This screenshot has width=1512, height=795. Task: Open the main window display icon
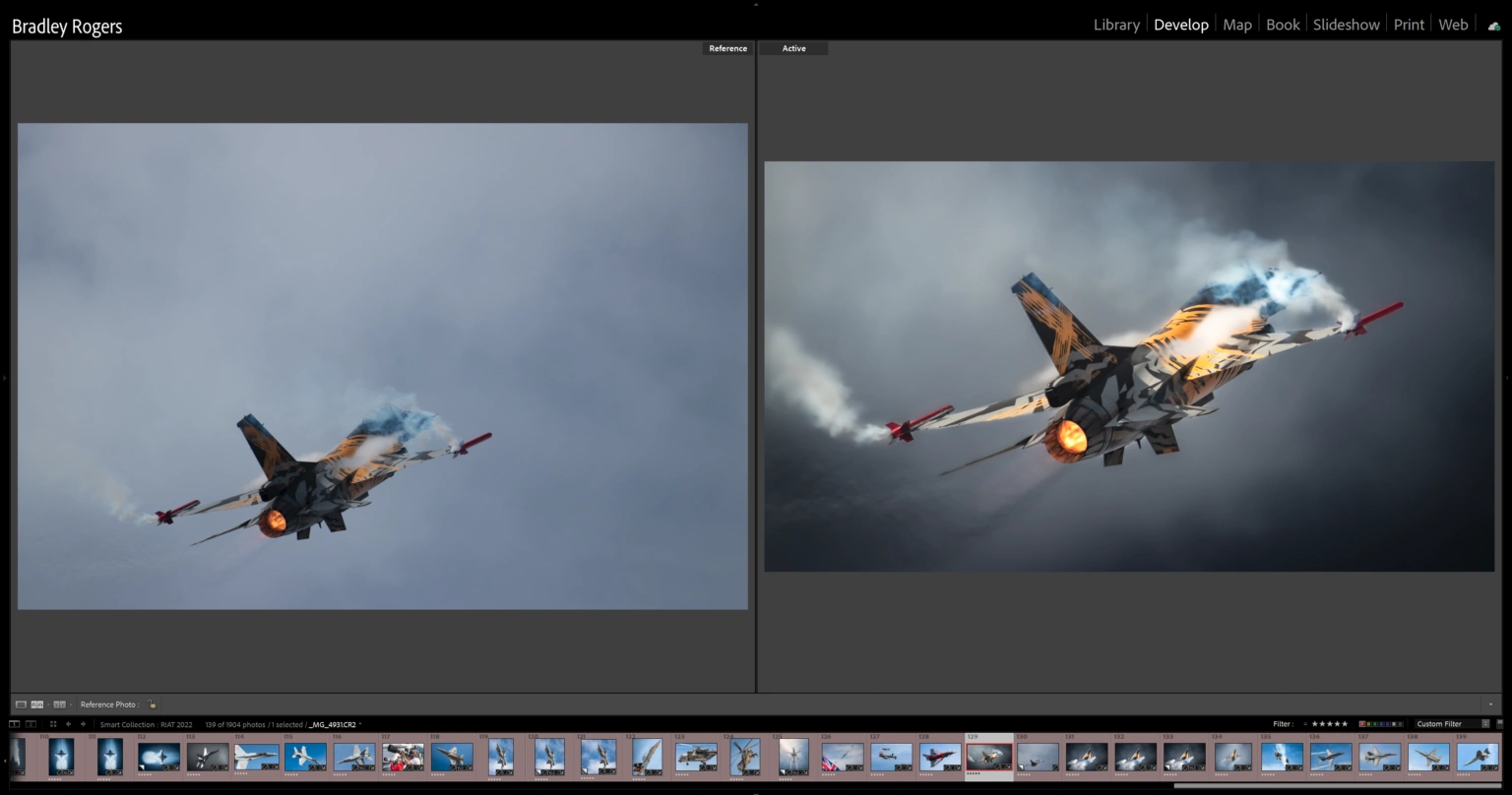tap(15, 724)
